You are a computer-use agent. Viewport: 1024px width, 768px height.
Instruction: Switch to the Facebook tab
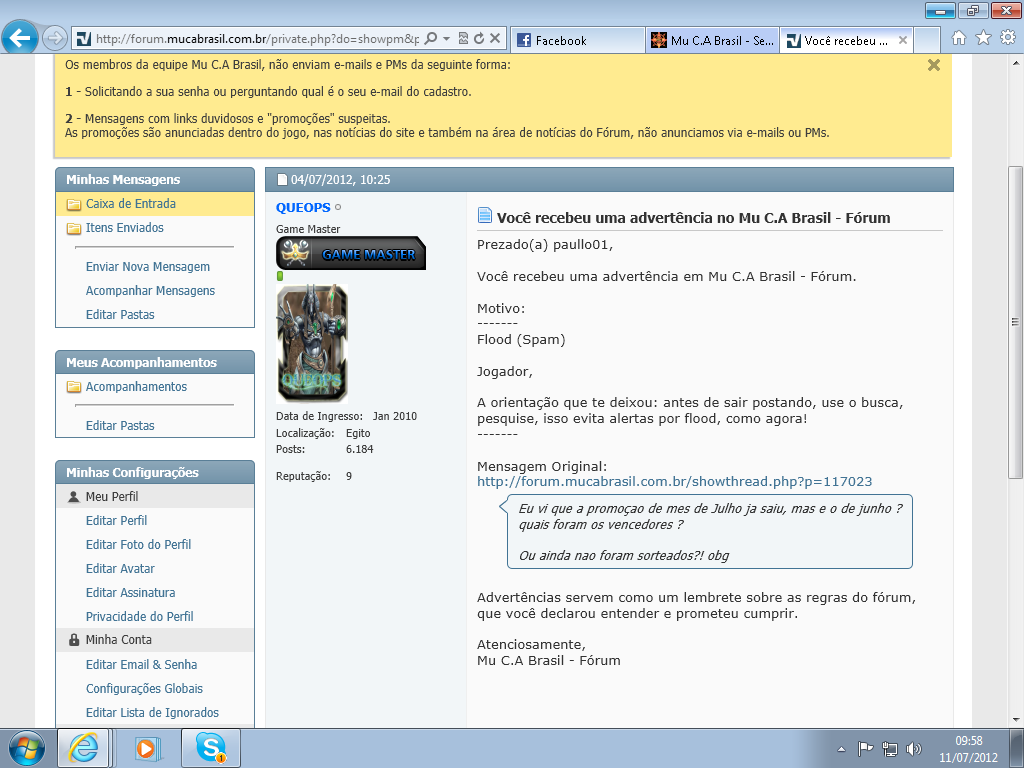pos(575,40)
